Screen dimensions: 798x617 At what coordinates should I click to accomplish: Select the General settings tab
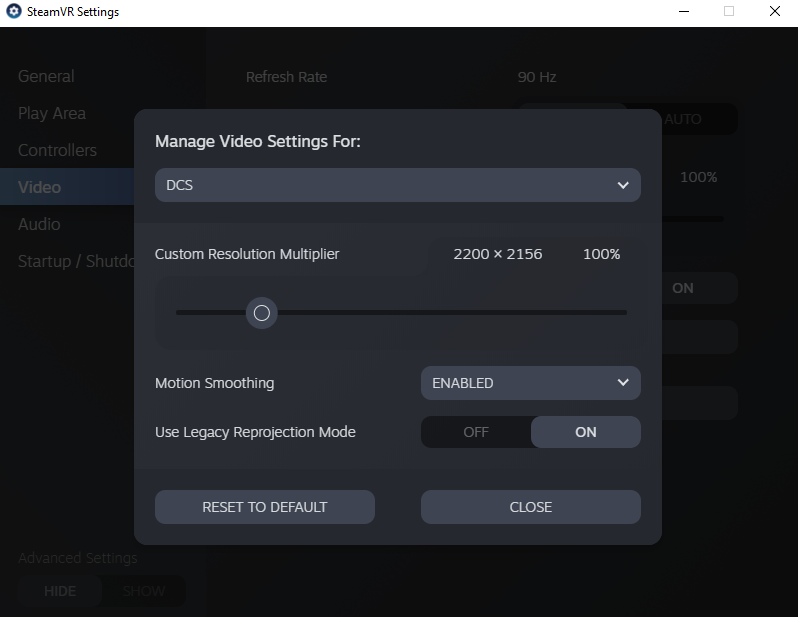[x=46, y=76]
